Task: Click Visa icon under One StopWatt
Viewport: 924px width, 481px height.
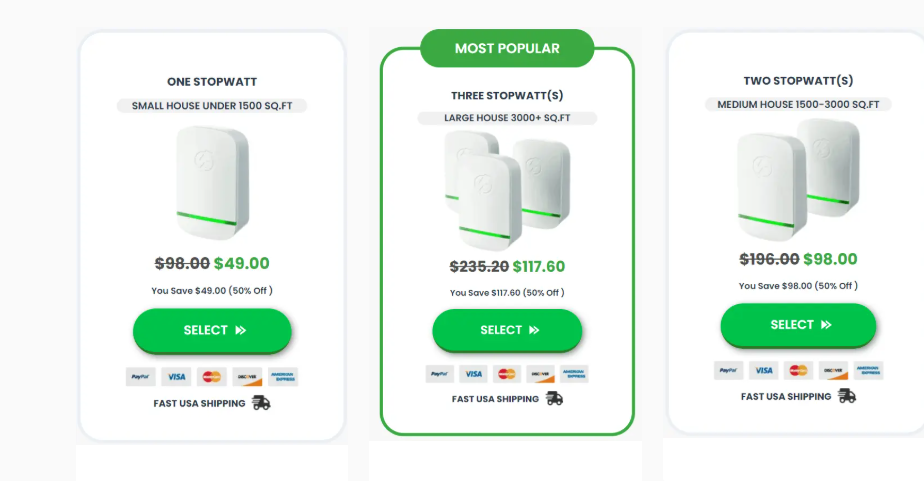Action: (x=176, y=377)
